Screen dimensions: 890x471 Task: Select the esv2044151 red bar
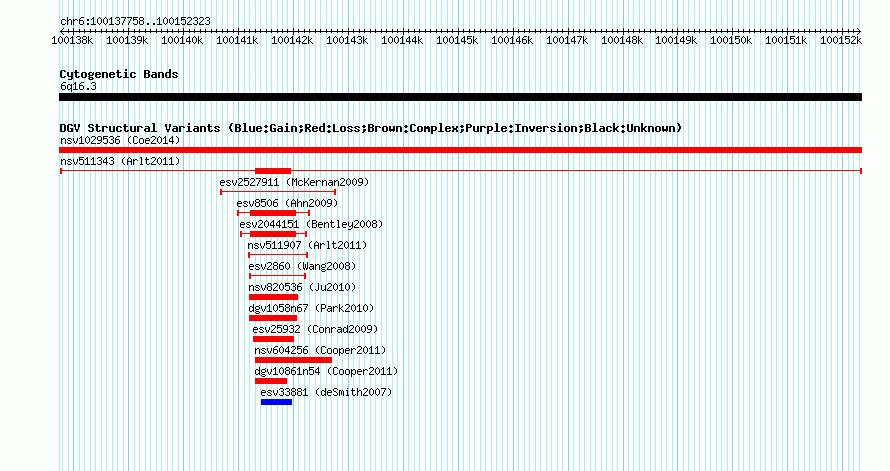pyautogui.click(x=273, y=234)
